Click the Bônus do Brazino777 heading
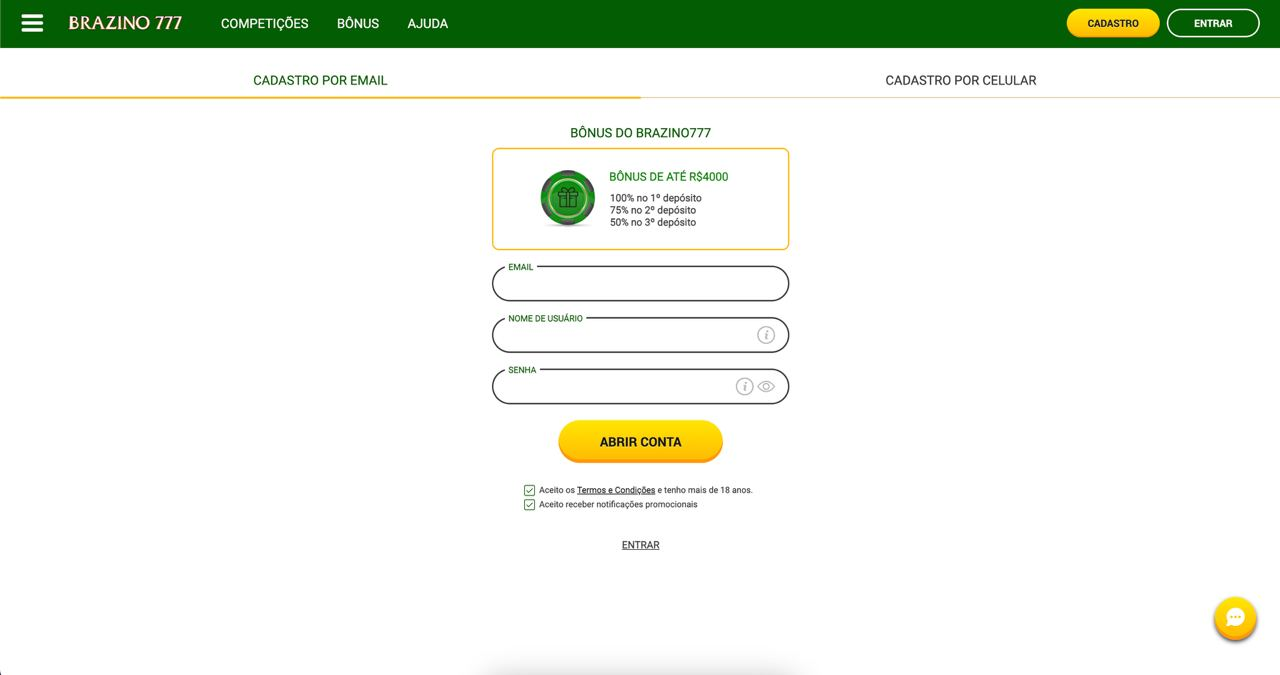1280x675 pixels. pyautogui.click(x=640, y=133)
